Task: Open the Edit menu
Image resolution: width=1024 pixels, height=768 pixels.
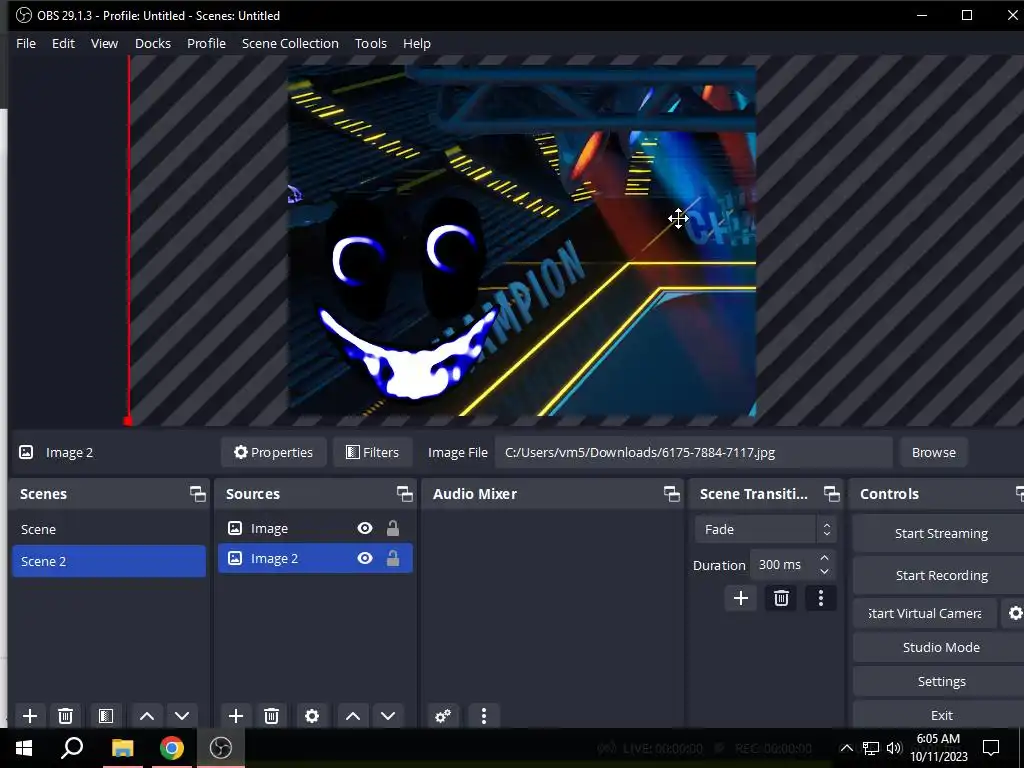Action: click(x=63, y=43)
